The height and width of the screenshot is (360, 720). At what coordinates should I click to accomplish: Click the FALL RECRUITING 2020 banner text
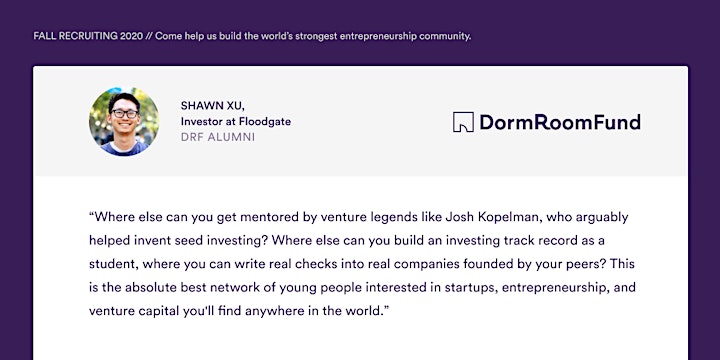click(x=88, y=36)
